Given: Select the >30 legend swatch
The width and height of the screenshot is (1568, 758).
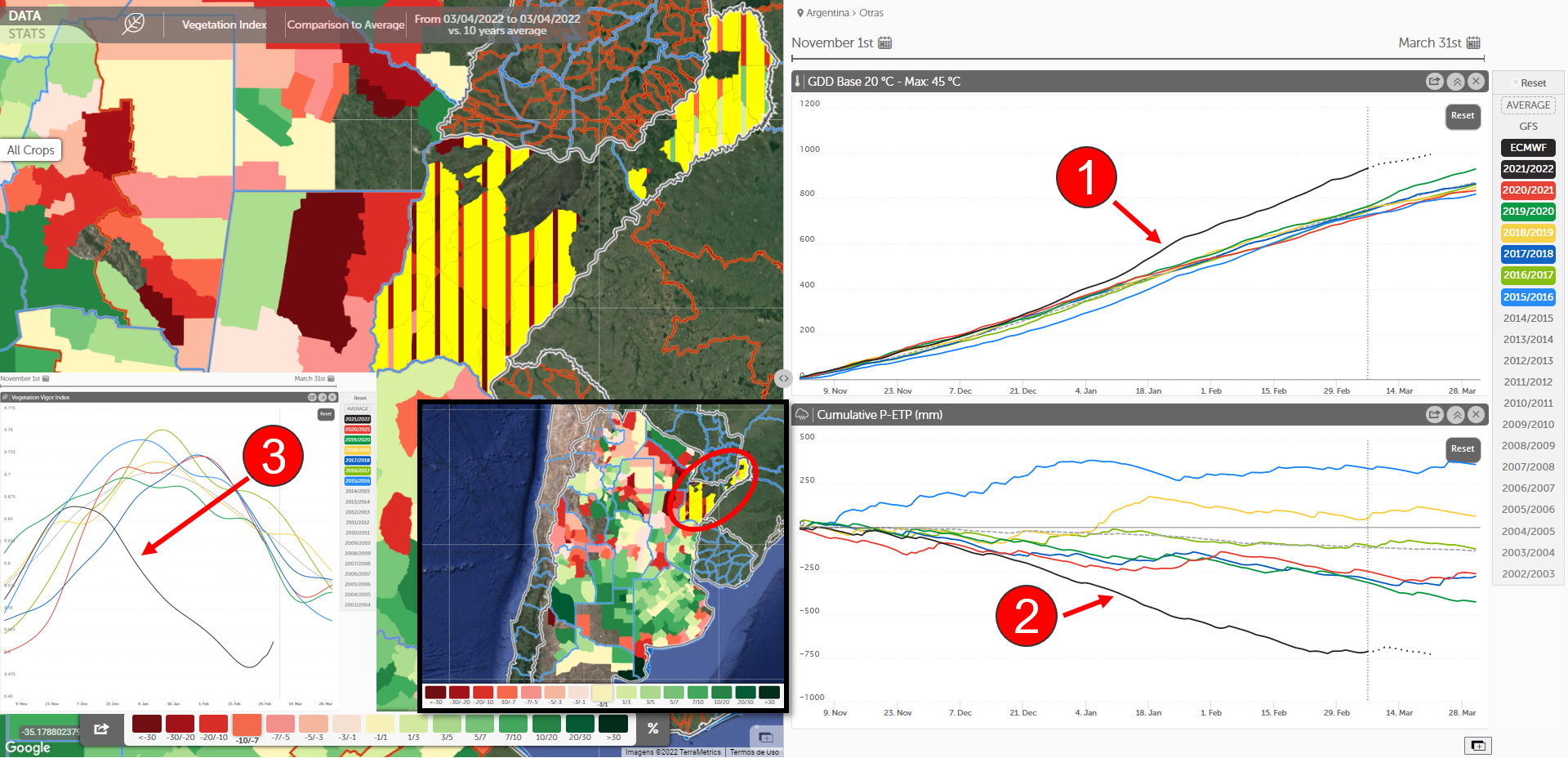Looking at the screenshot, I should (x=613, y=724).
